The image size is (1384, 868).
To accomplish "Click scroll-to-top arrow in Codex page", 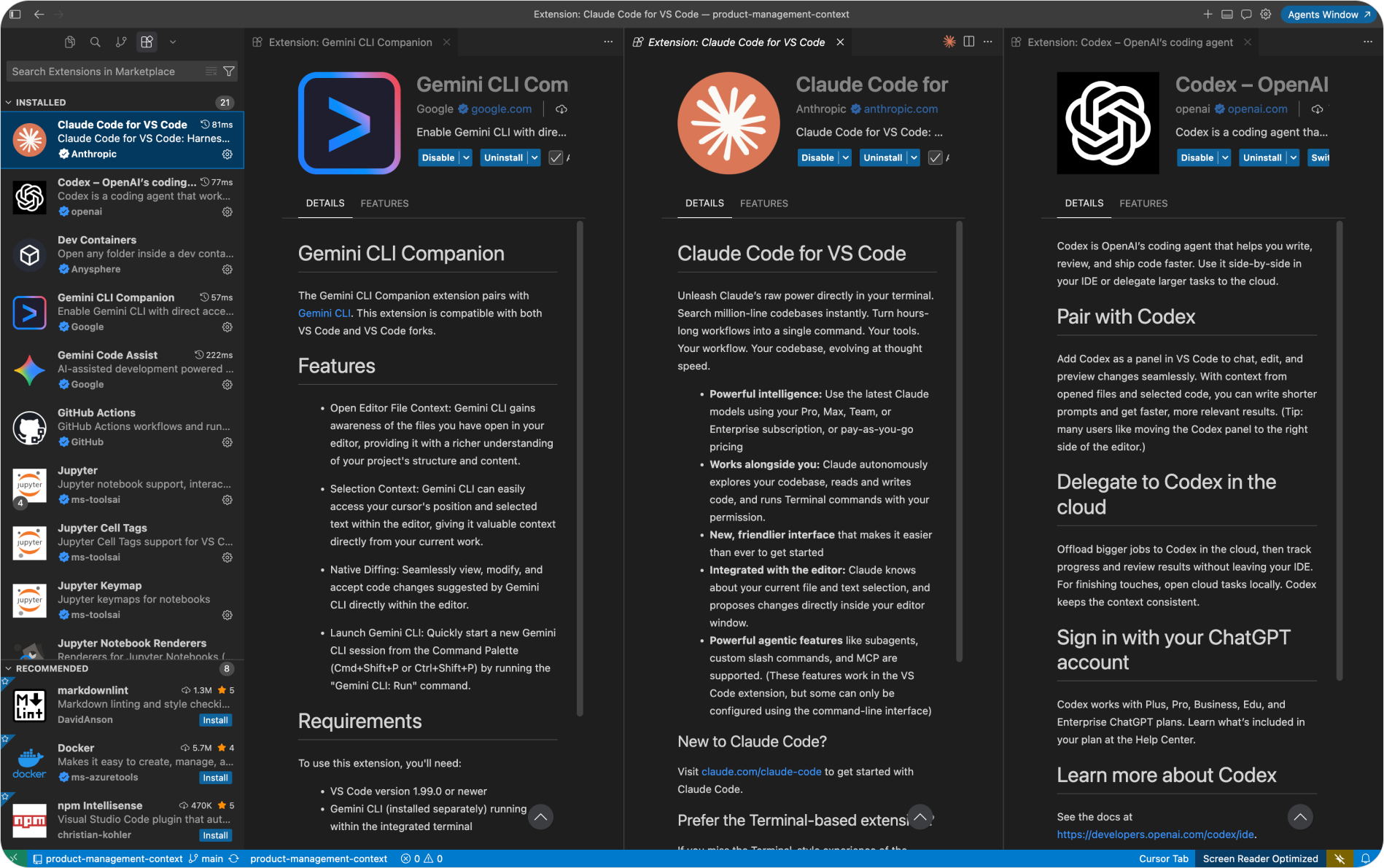I will point(1300,817).
